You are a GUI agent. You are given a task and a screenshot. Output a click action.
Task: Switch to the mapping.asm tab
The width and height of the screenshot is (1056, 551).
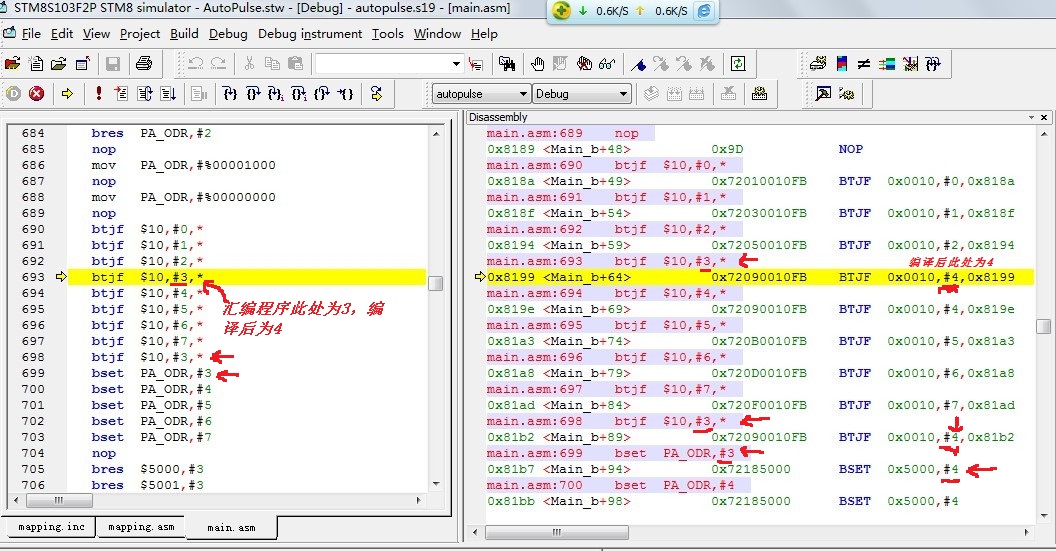coord(141,527)
